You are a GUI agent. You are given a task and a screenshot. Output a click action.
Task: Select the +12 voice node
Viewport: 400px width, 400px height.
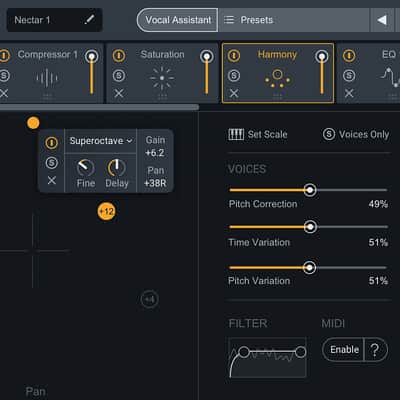[x=107, y=211]
